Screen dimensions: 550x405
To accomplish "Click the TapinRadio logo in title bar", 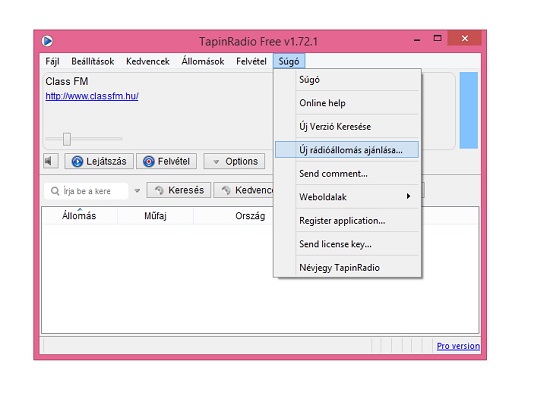I will (x=47, y=41).
